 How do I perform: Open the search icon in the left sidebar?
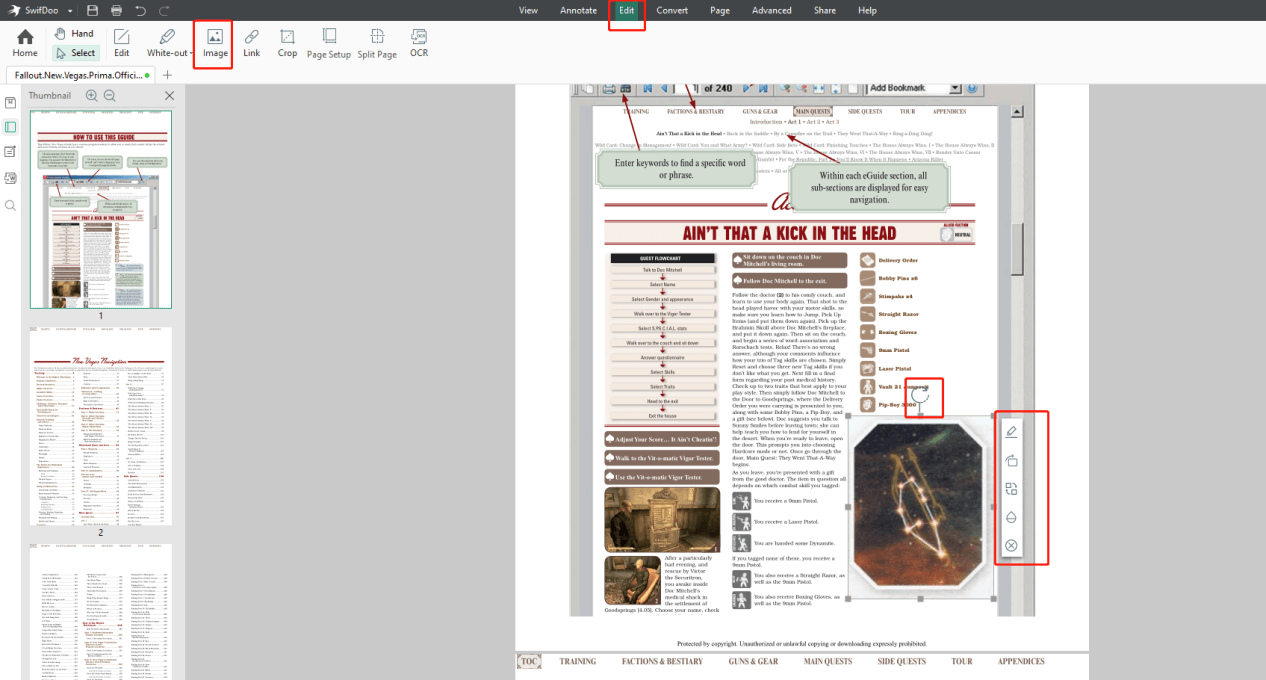click(12, 205)
